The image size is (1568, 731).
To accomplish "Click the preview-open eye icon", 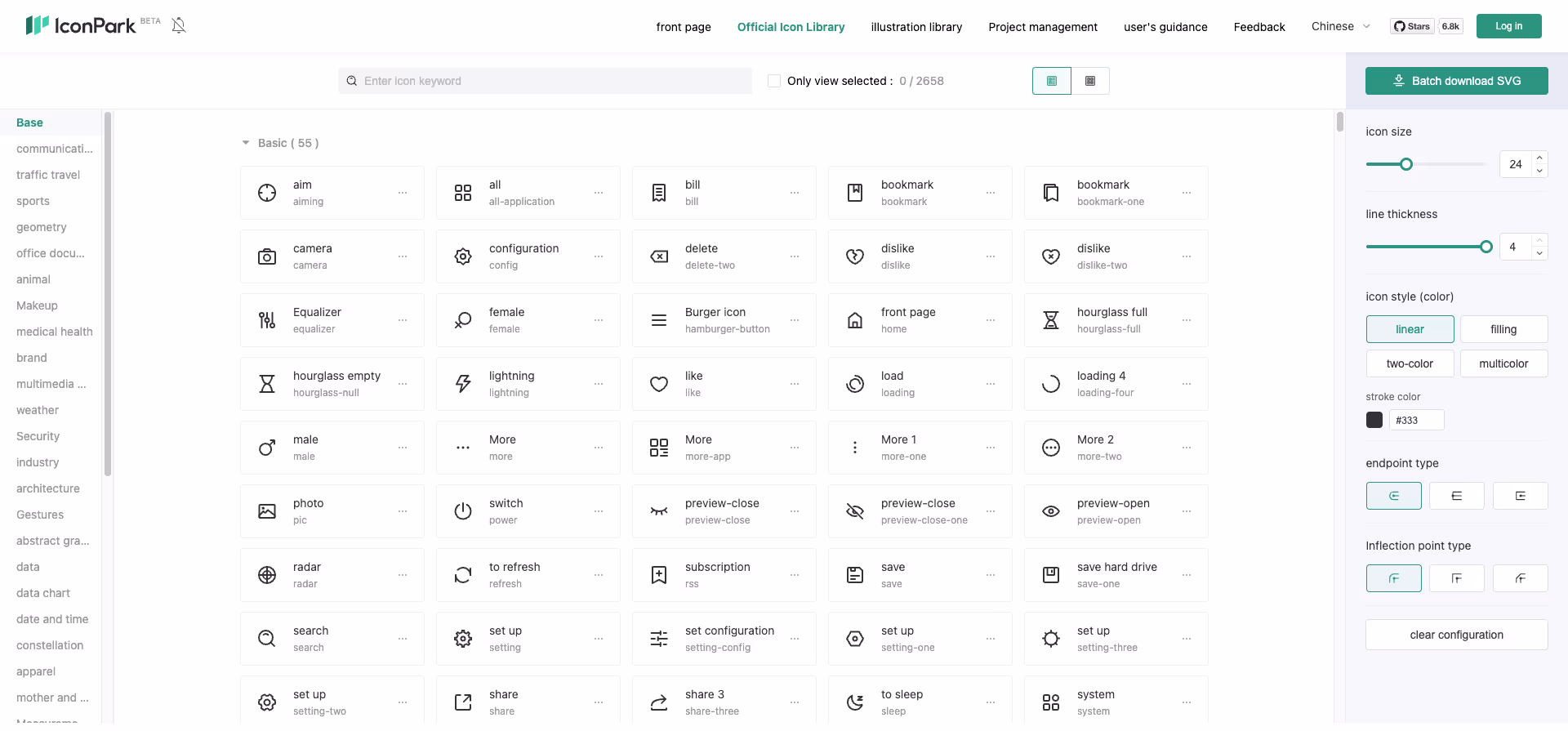I will click(x=1051, y=511).
